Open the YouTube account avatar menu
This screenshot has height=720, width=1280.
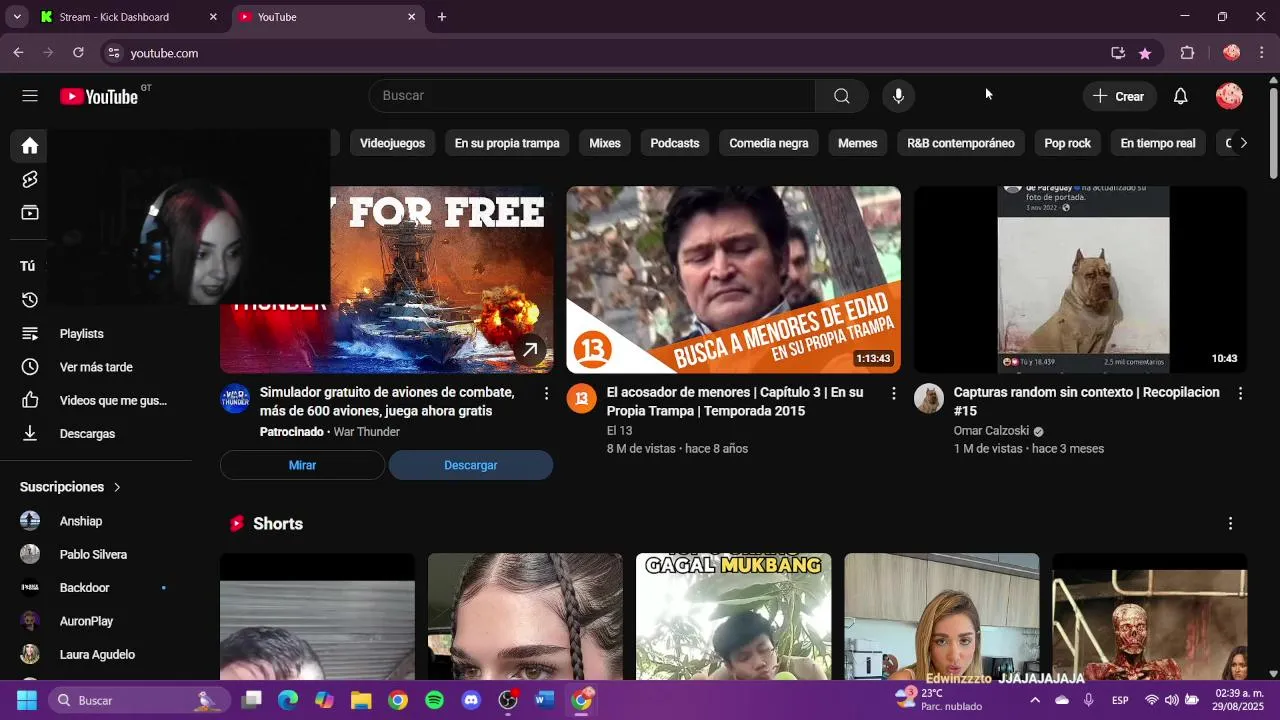point(1229,96)
